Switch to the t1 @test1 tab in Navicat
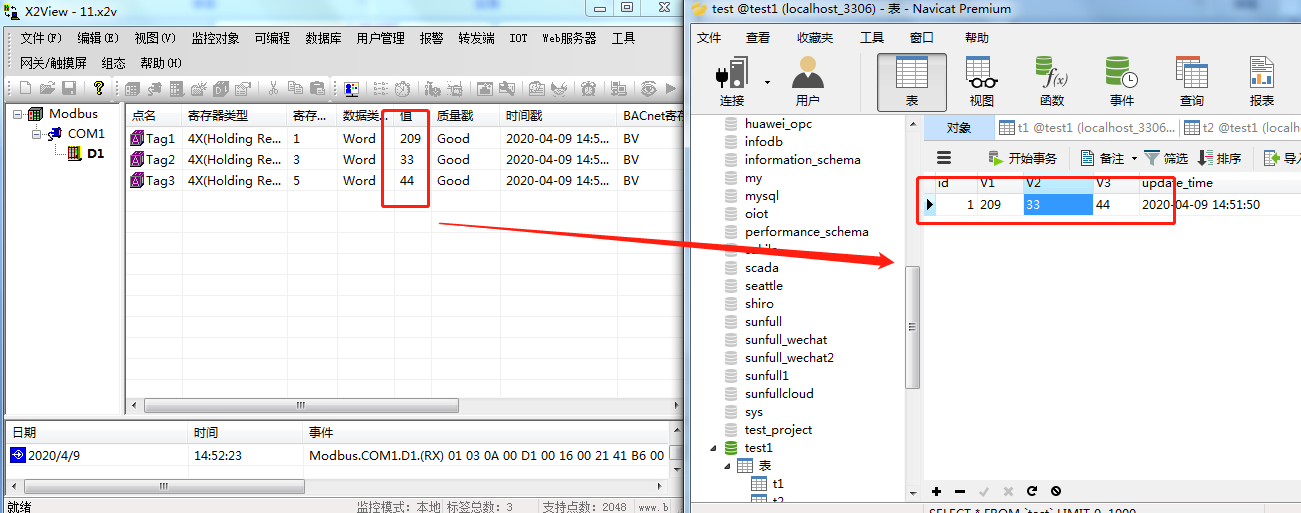This screenshot has height=513, width=1301. point(1087,128)
